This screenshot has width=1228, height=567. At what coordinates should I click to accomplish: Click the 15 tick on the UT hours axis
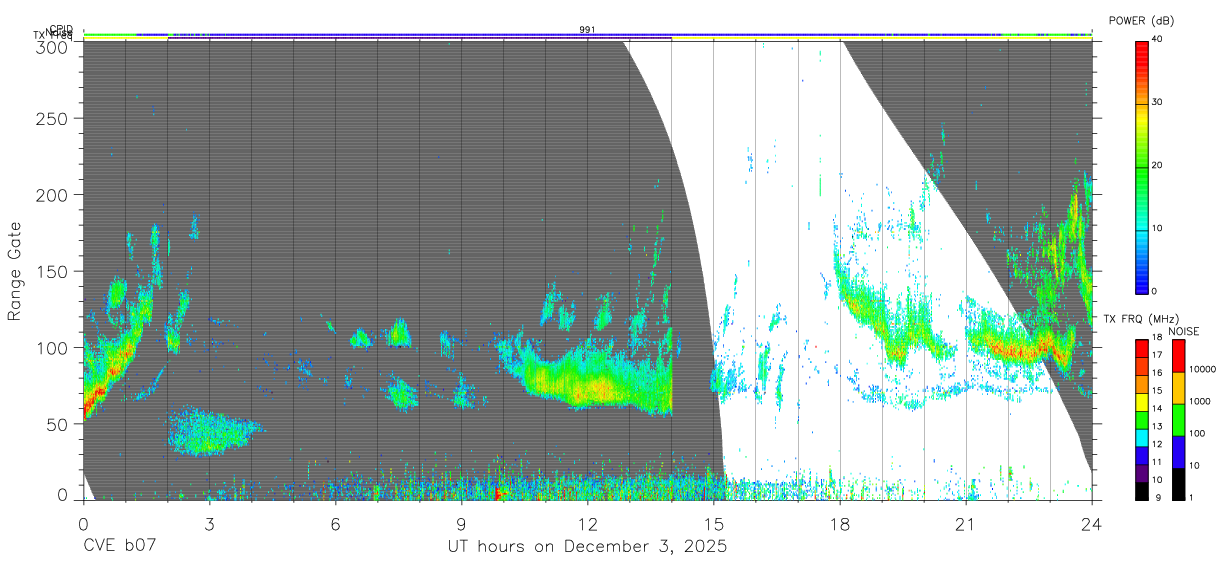coord(713,524)
